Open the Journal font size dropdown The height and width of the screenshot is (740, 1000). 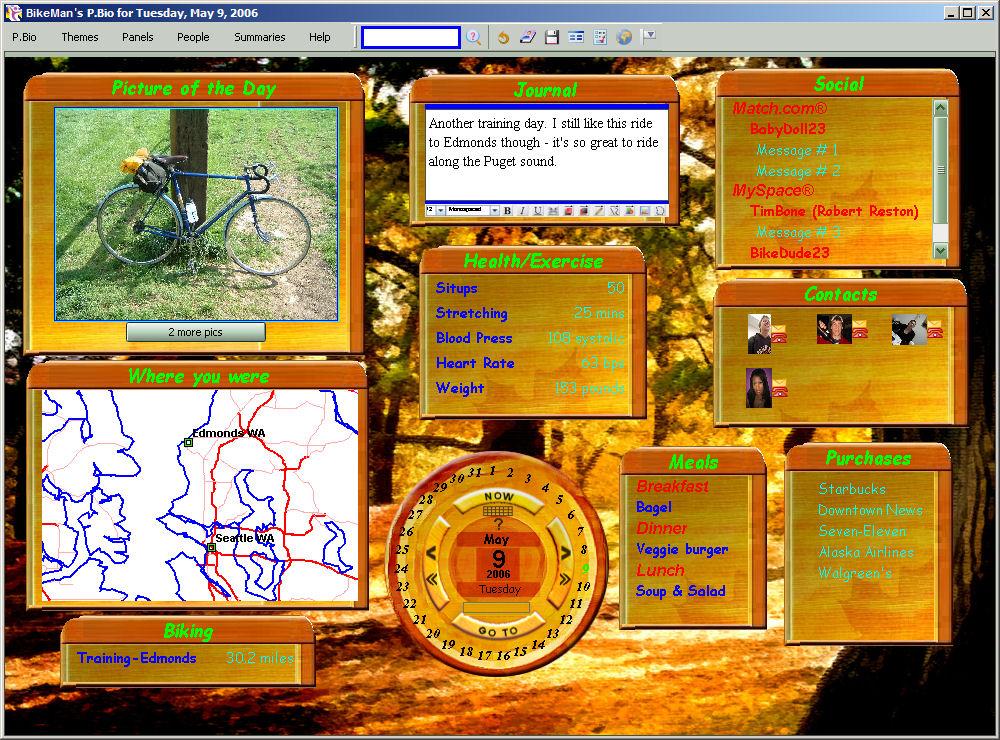coord(441,211)
